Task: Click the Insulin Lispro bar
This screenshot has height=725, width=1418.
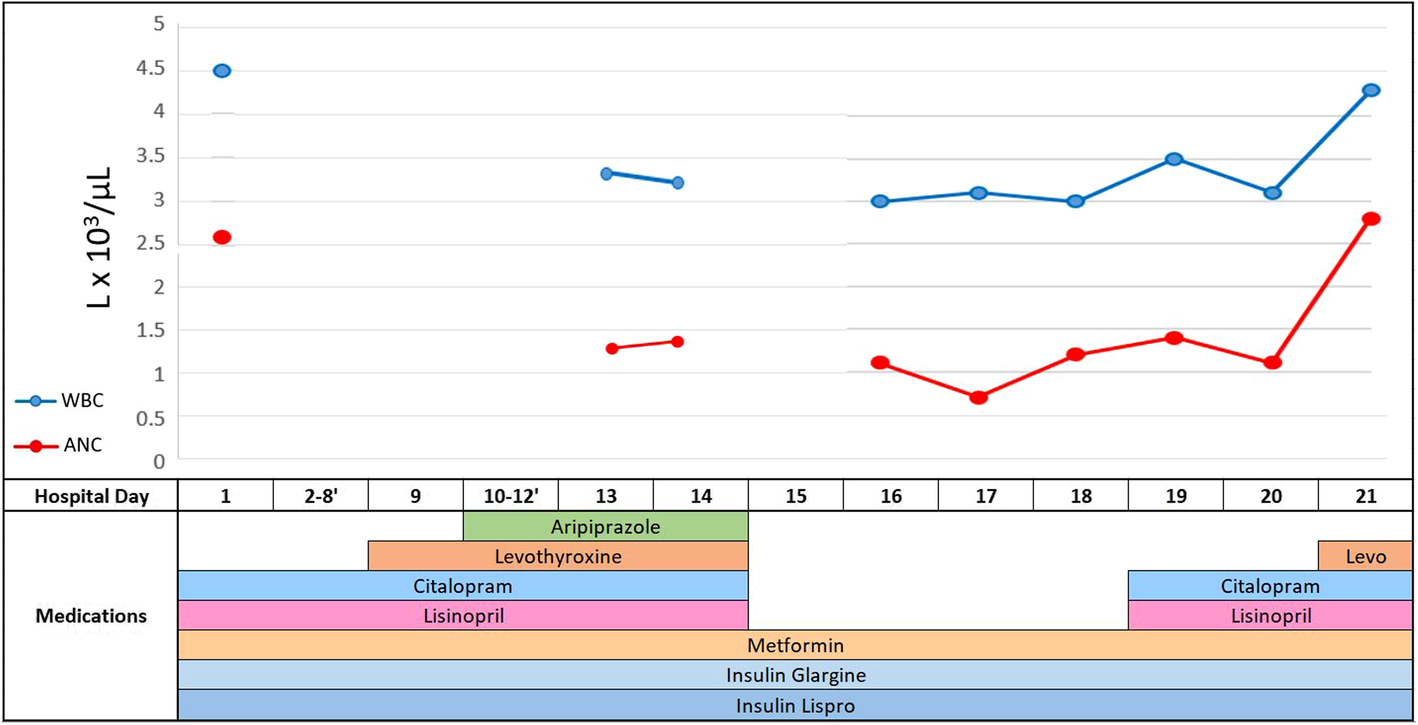Action: [795, 705]
